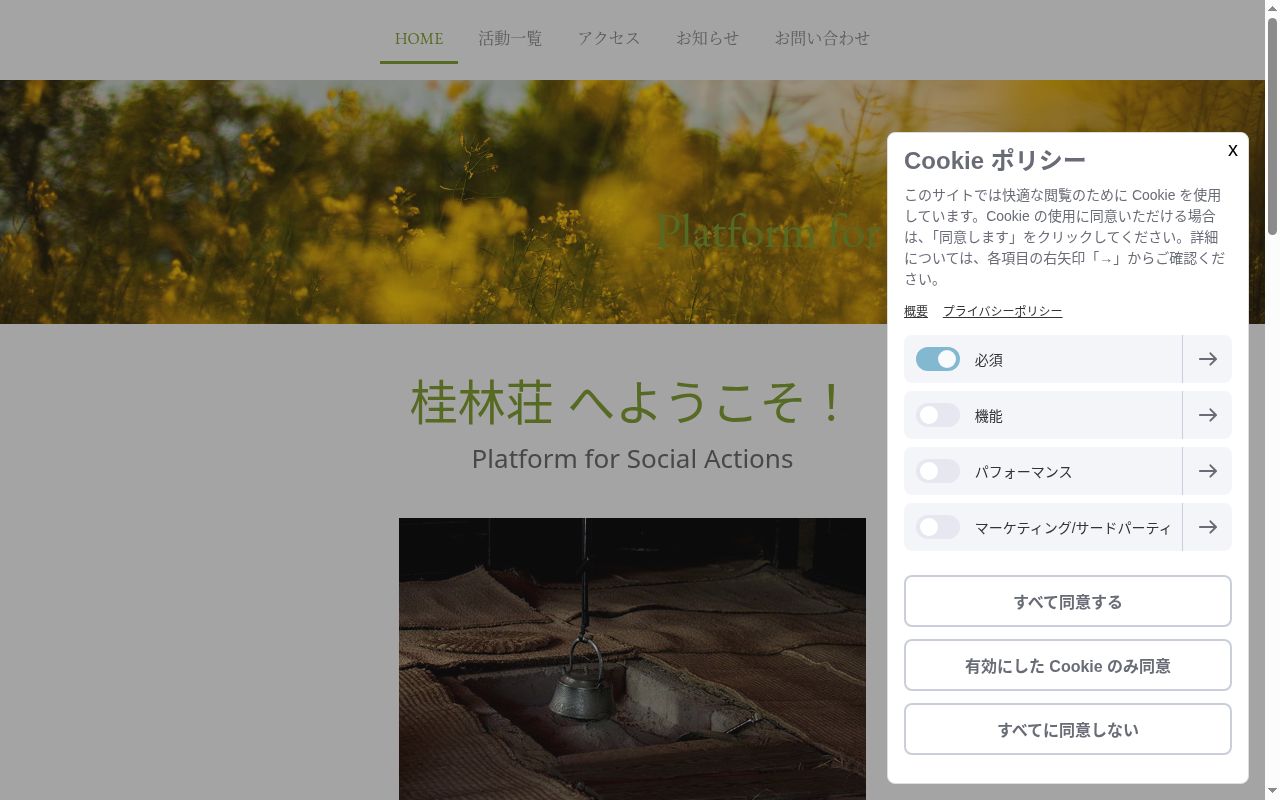
Task: Enable the マーケティング/サードパーティ cookie switch
Action: (938, 527)
